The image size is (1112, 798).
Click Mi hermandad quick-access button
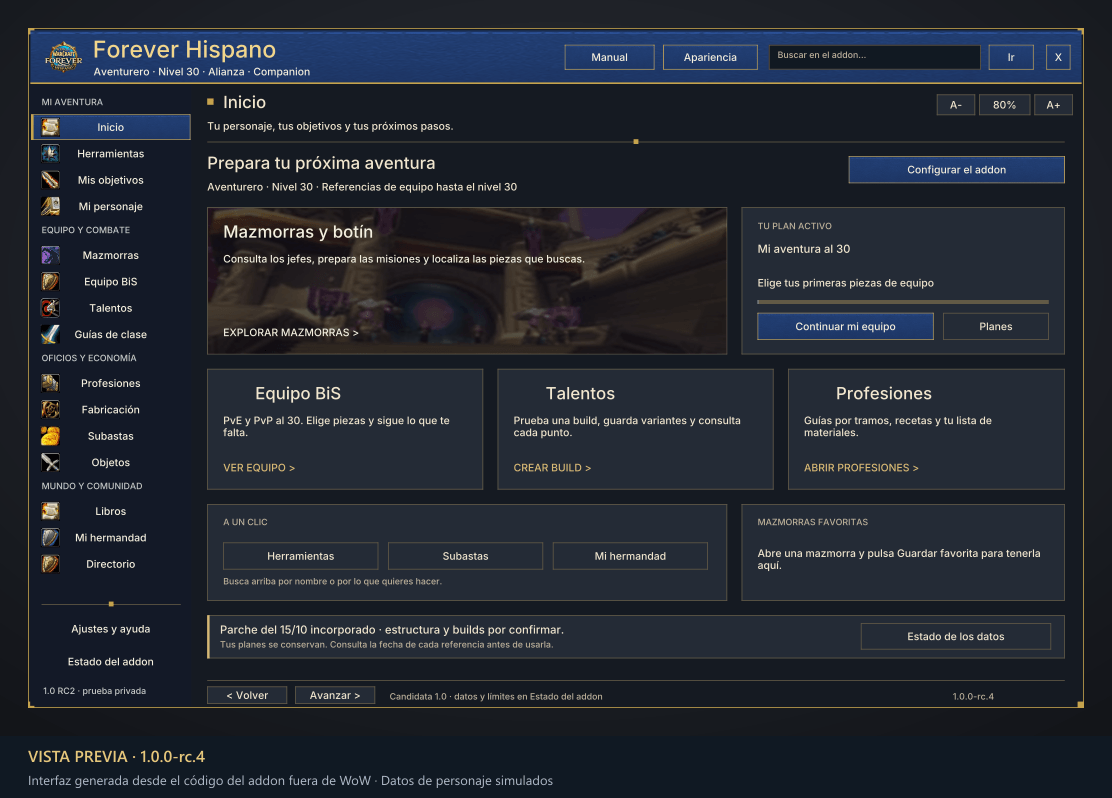(x=630, y=556)
